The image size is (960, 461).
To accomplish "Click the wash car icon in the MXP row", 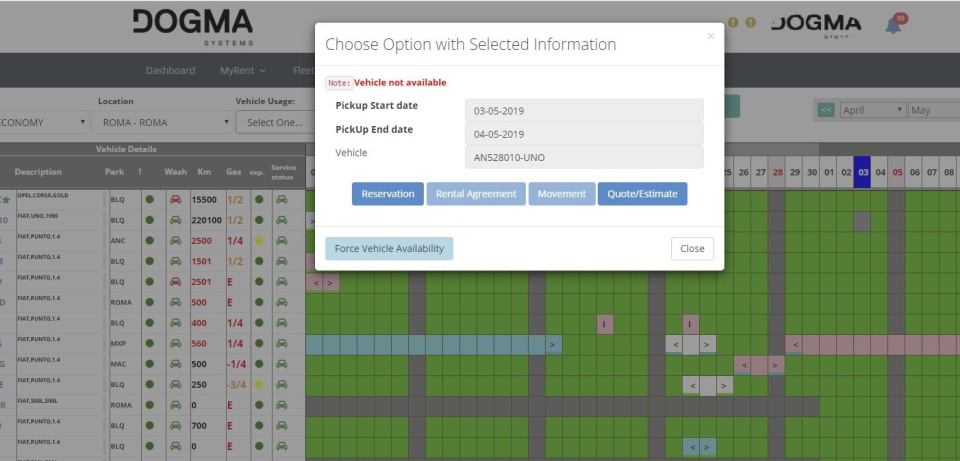I will pos(175,343).
